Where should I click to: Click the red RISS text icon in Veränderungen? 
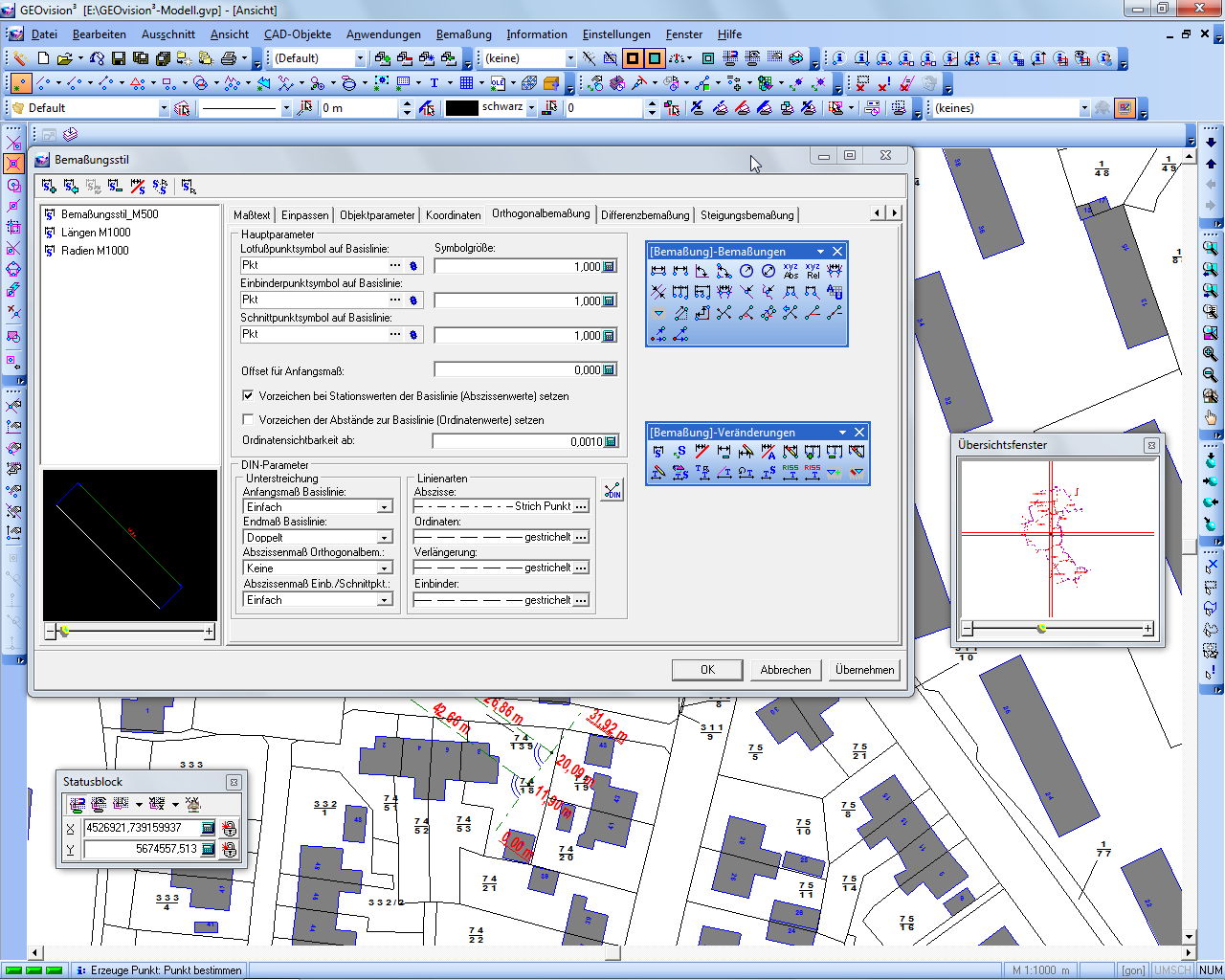813,472
